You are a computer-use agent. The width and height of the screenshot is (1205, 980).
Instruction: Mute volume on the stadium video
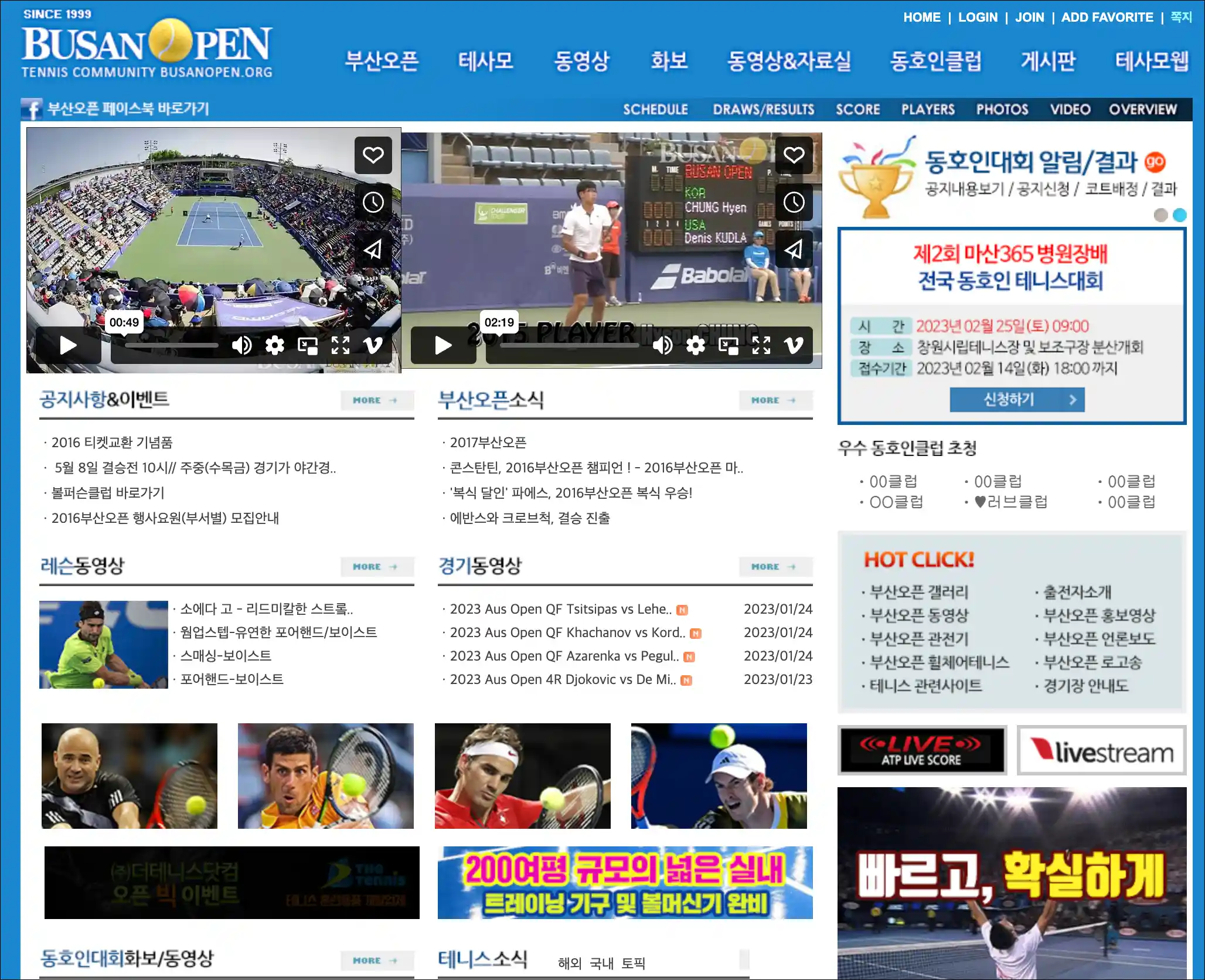coord(241,345)
